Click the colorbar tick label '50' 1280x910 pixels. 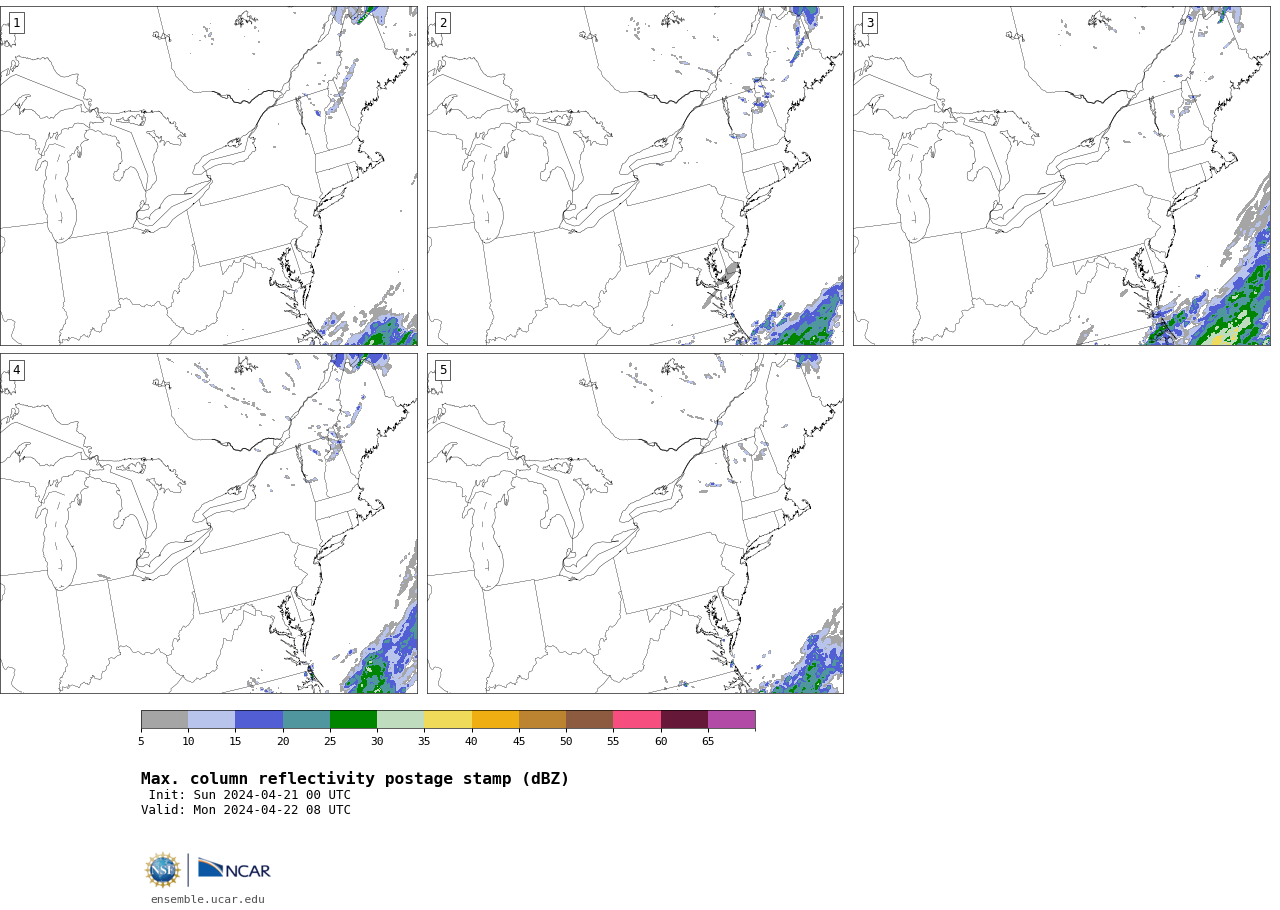[566, 741]
